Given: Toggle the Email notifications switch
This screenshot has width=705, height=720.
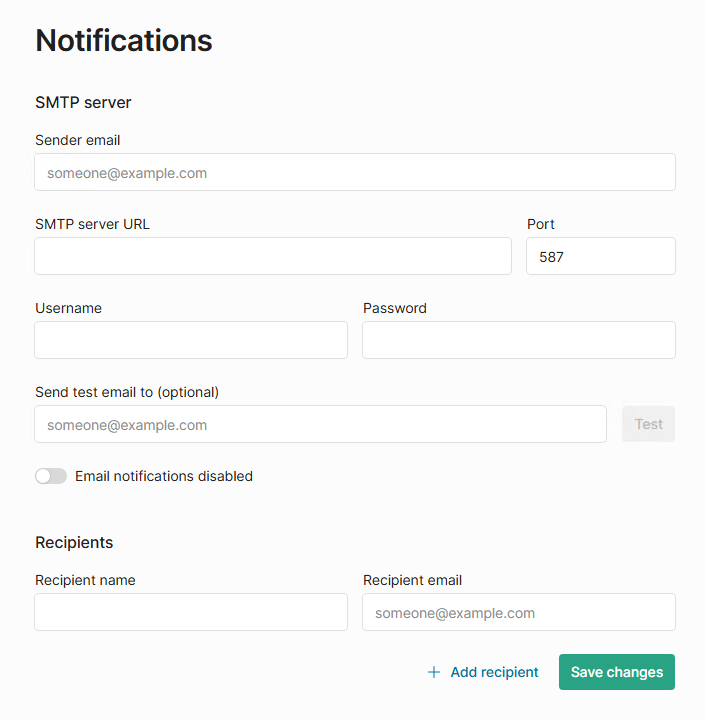Looking at the screenshot, I should point(51,476).
